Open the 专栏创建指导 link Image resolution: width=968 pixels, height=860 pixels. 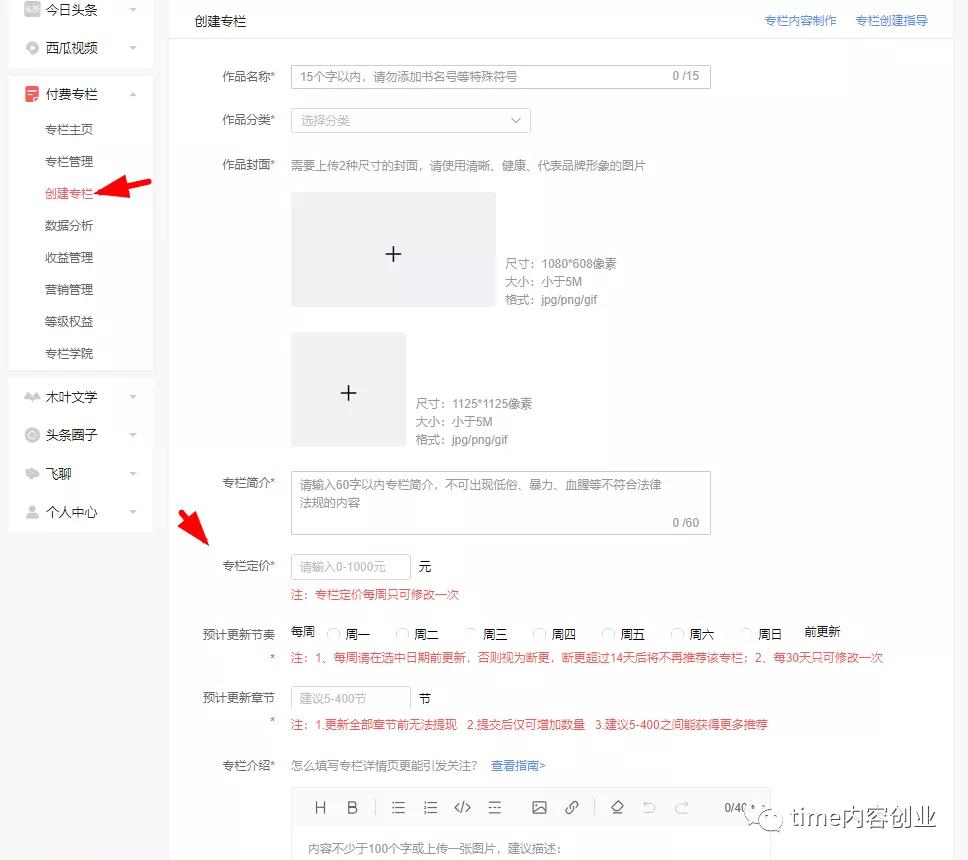pyautogui.click(x=891, y=21)
